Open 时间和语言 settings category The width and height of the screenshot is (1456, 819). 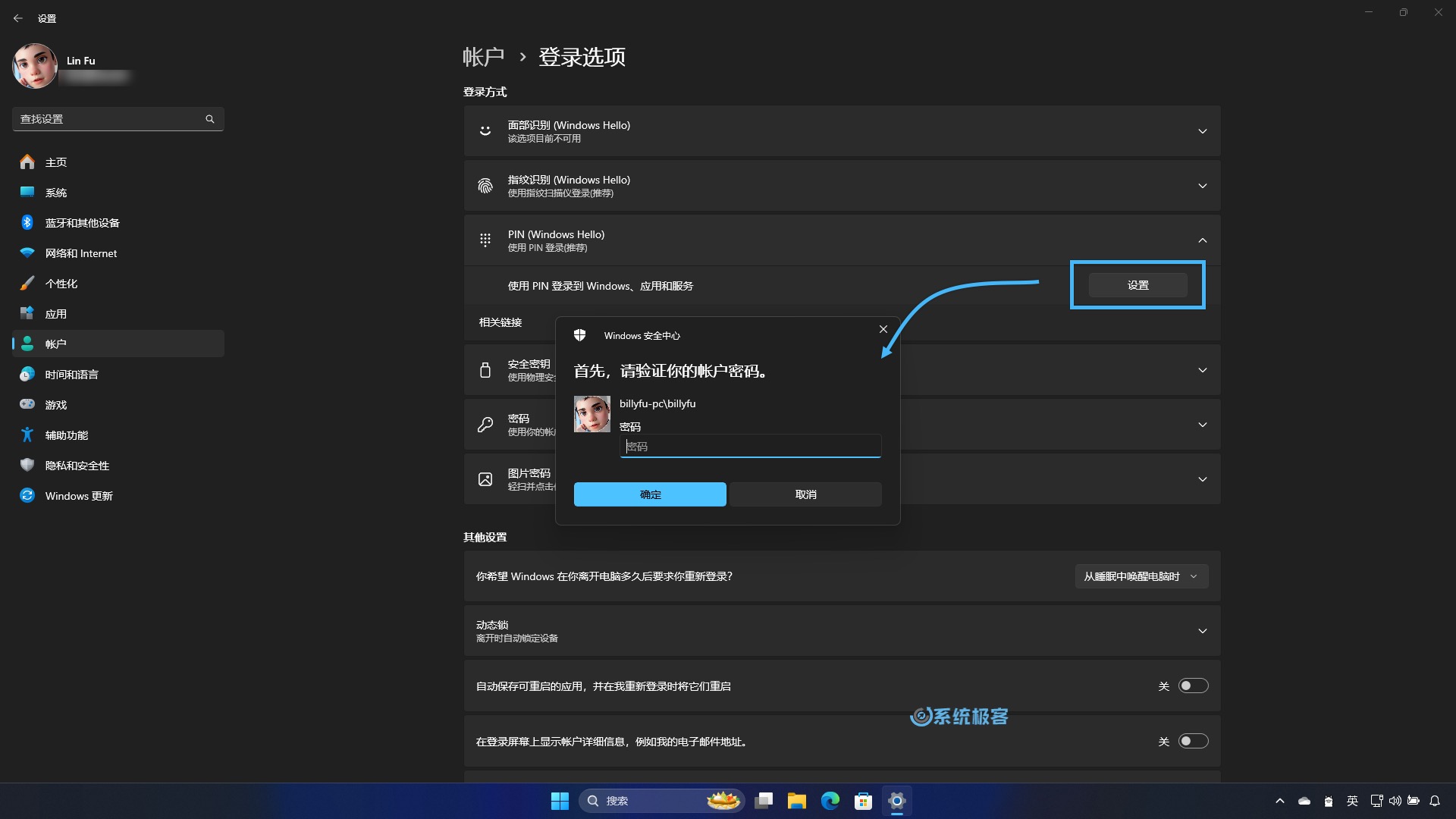[x=118, y=375]
